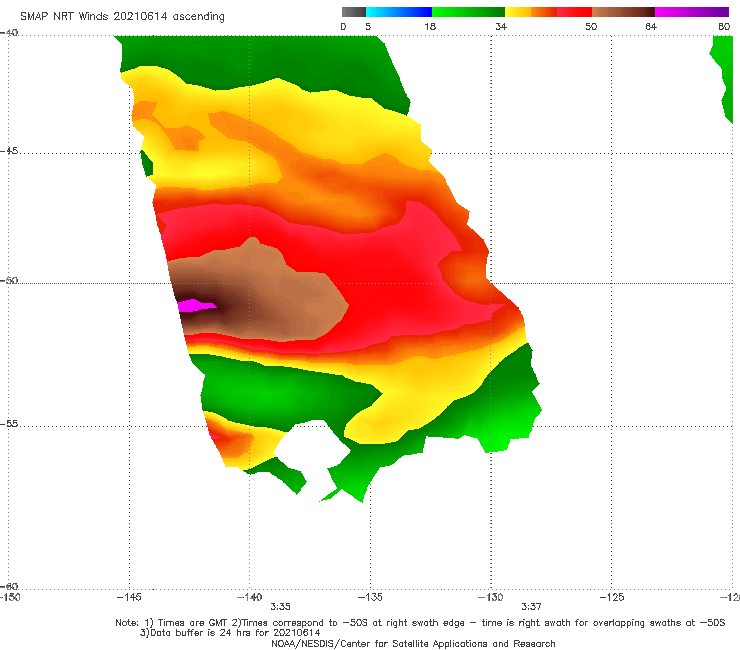Click the longitude axis label '-125'
Viewport: 740px width, 650px height.
coord(612,597)
